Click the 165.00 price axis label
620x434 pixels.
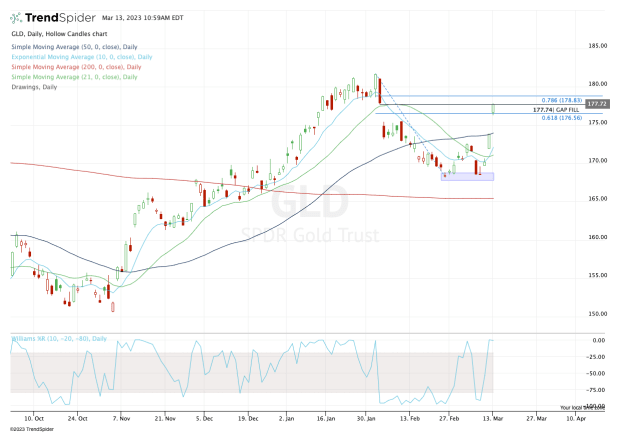coord(597,199)
